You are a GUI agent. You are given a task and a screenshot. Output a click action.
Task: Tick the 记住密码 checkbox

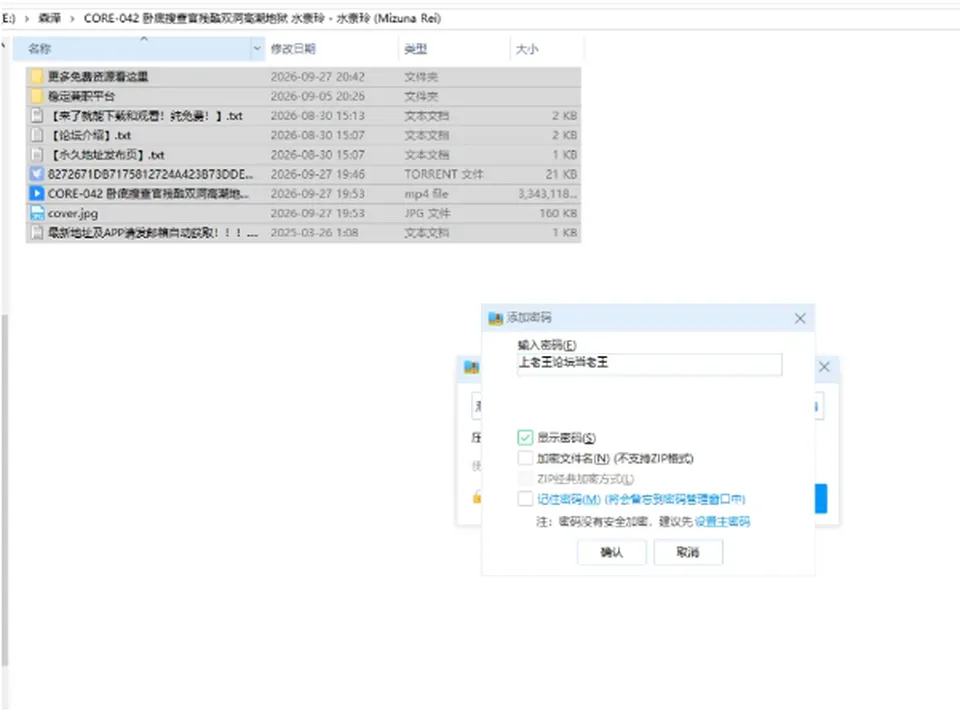(525, 498)
